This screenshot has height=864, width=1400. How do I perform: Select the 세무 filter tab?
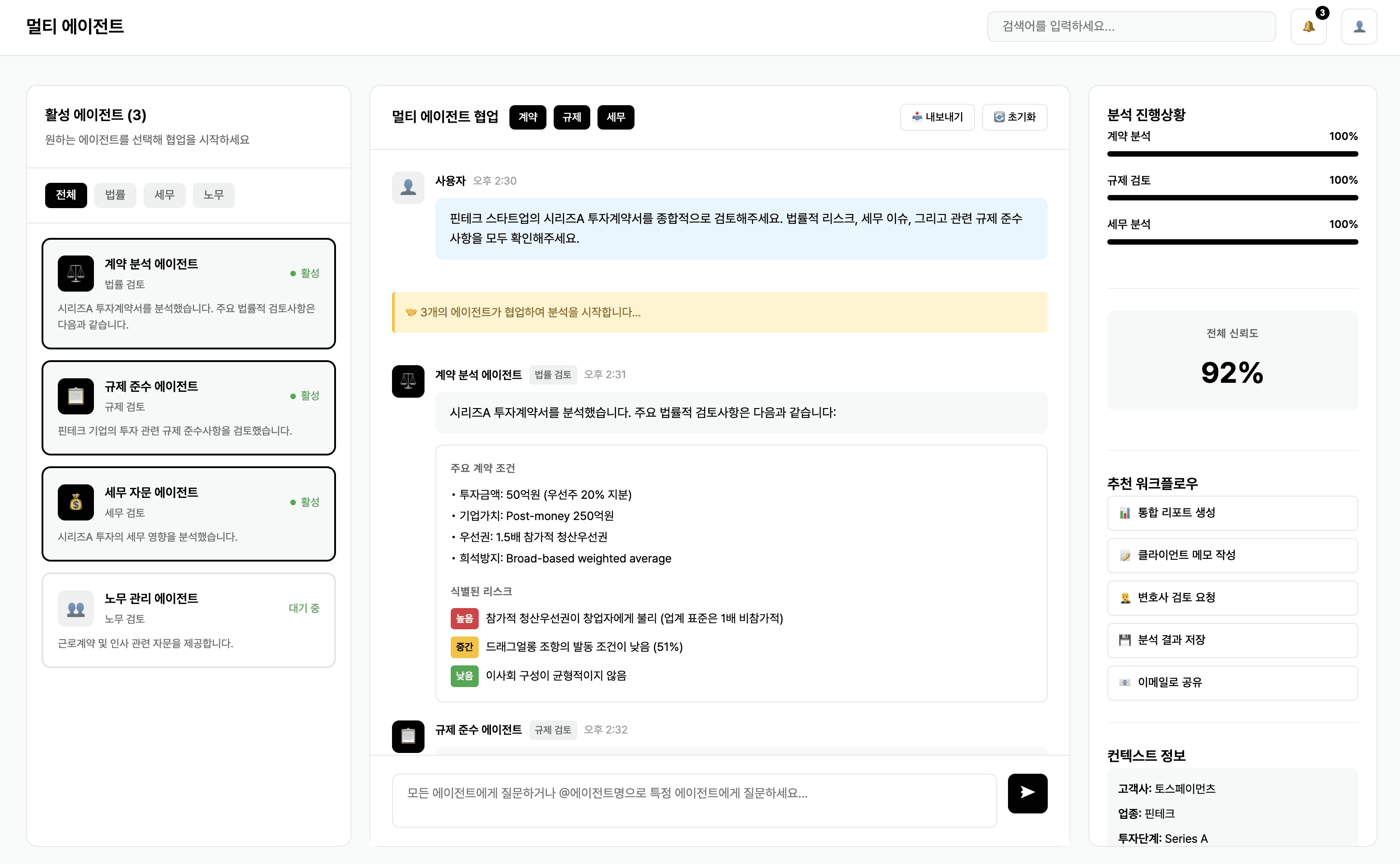pyautogui.click(x=164, y=195)
